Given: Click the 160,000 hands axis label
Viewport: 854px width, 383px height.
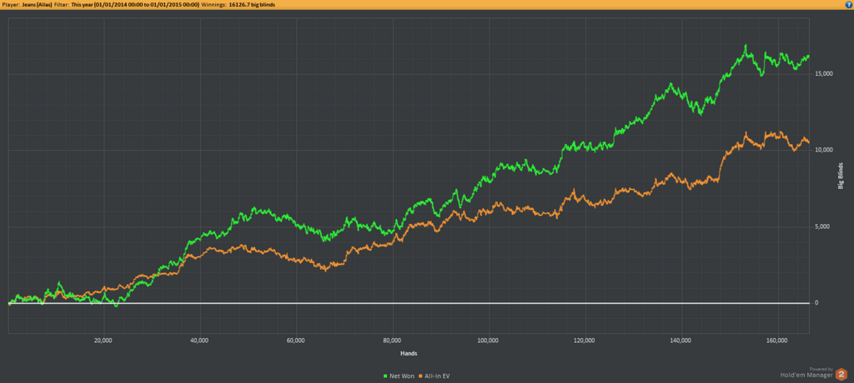Looking at the screenshot, I should click(x=777, y=341).
